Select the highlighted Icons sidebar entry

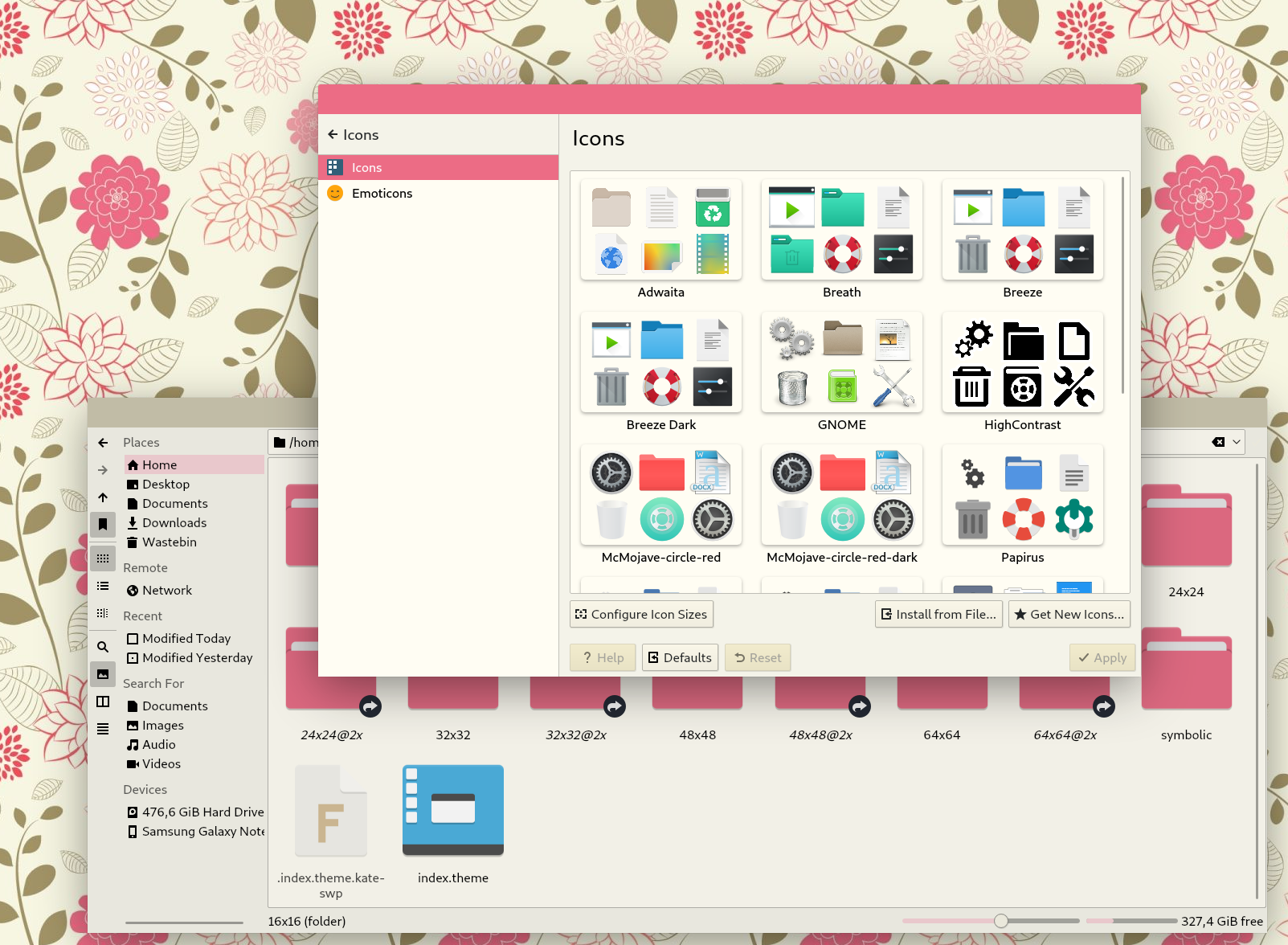pyautogui.click(x=439, y=167)
